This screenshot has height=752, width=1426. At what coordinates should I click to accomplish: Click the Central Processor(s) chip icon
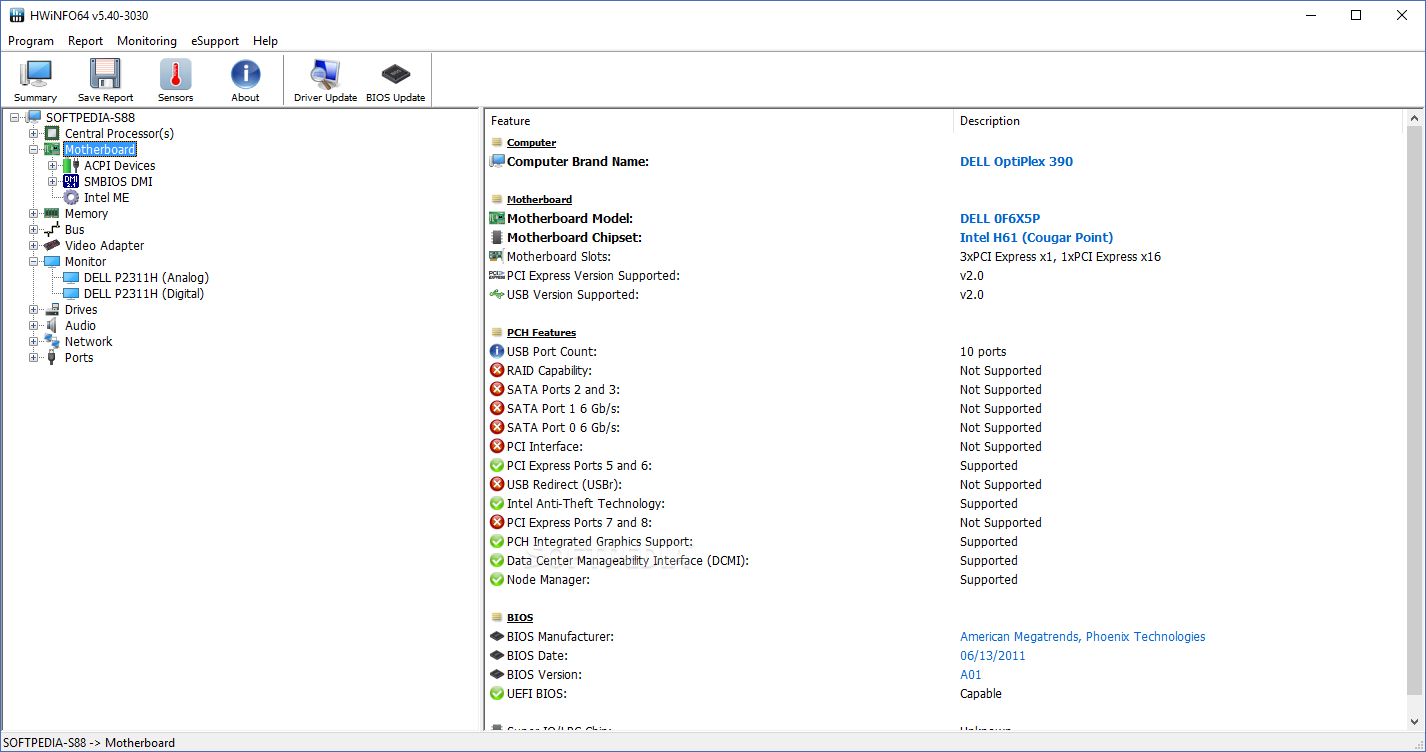(x=52, y=134)
